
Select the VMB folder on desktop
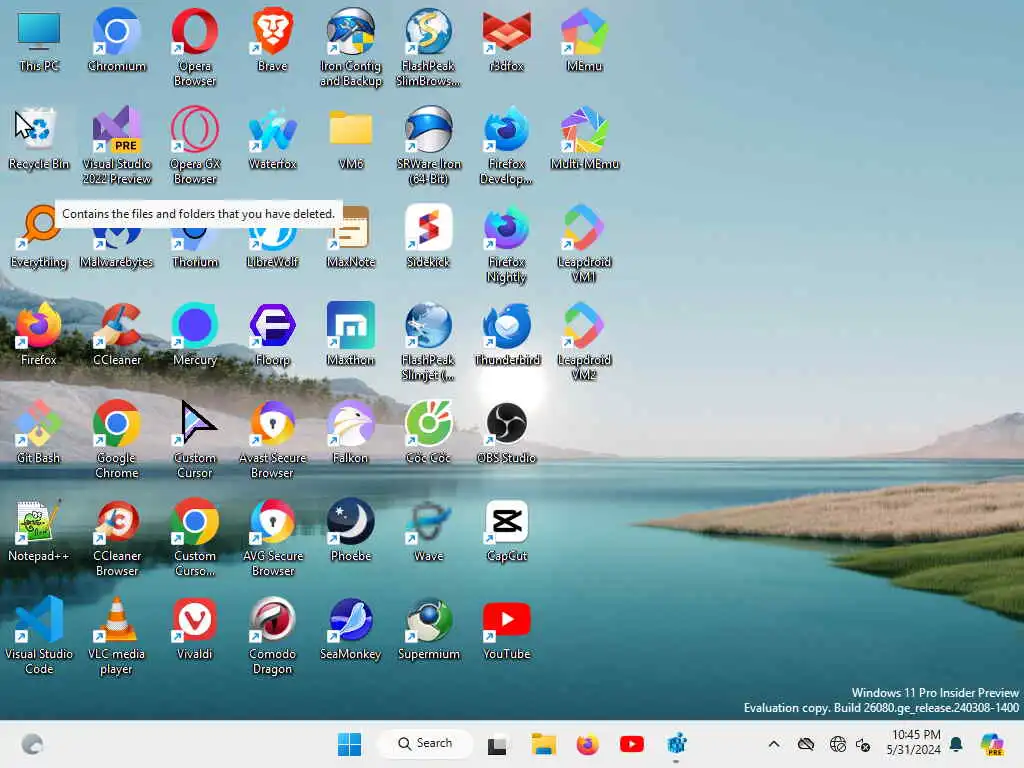pos(351,138)
